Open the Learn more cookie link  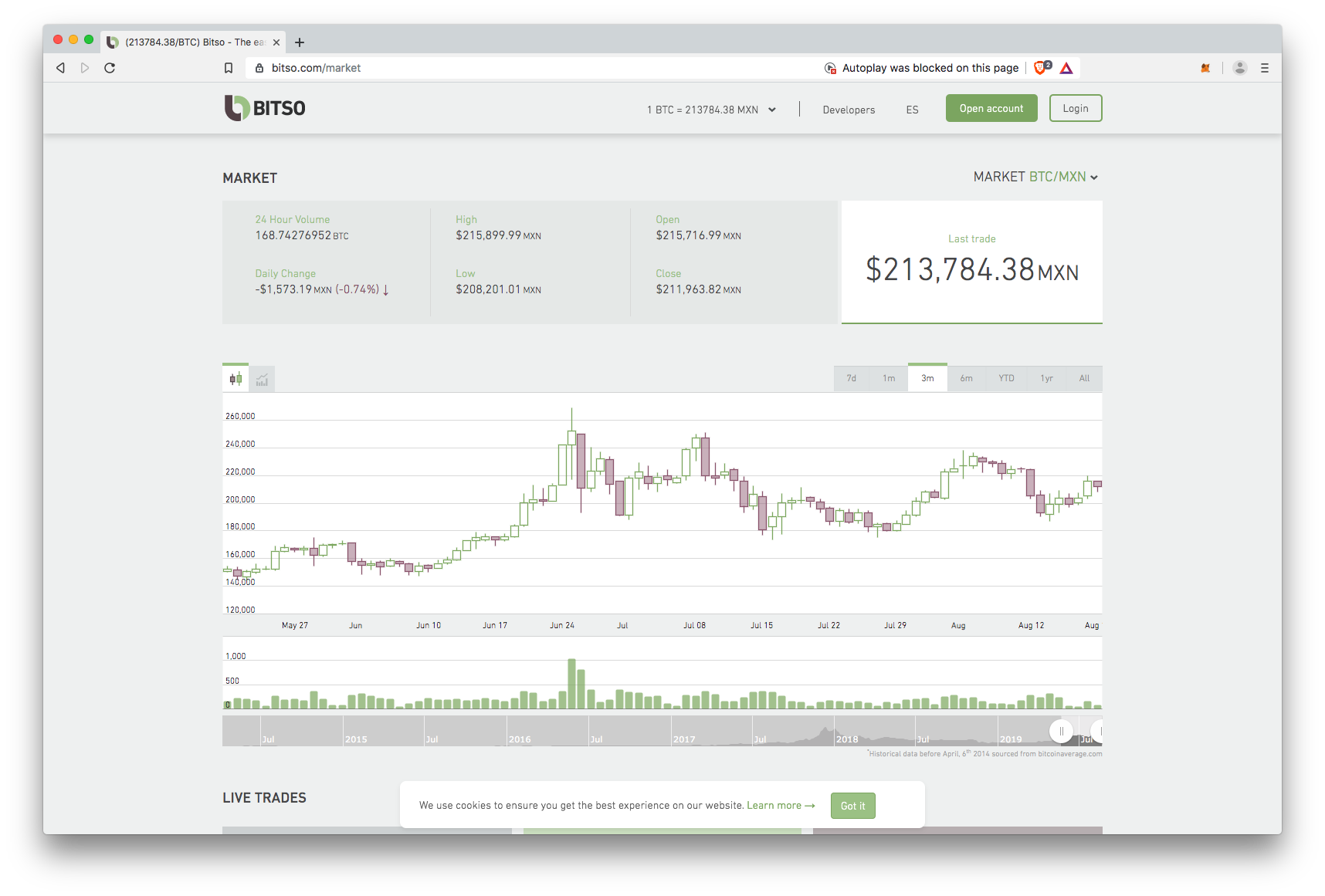pyautogui.click(x=781, y=805)
